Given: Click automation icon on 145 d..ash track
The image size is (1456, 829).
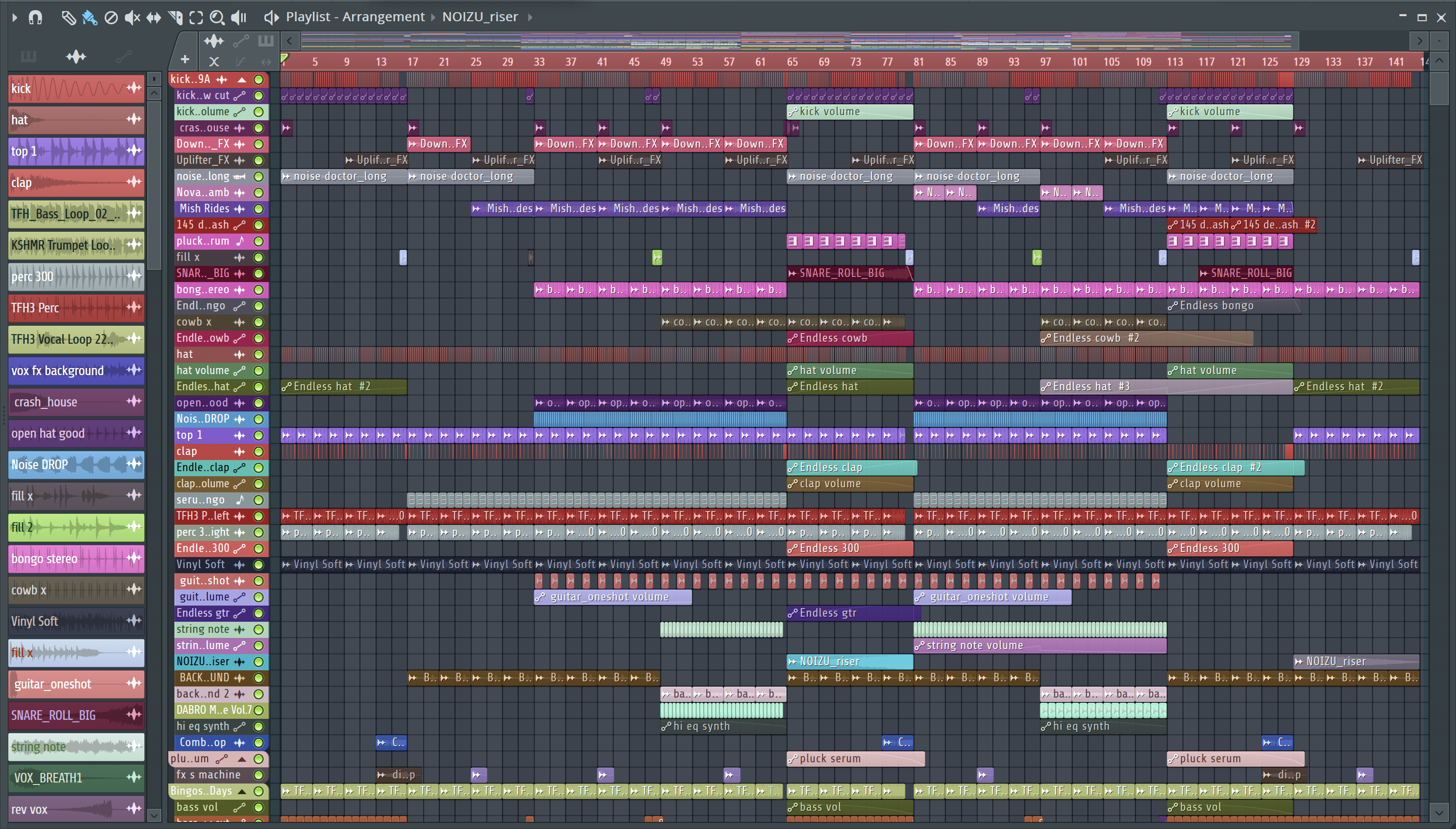Looking at the screenshot, I should (240, 225).
